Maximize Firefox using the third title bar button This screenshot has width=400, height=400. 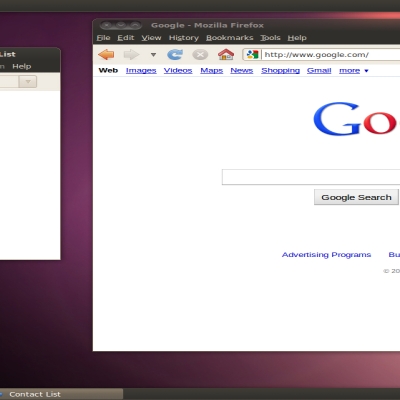tap(135, 25)
